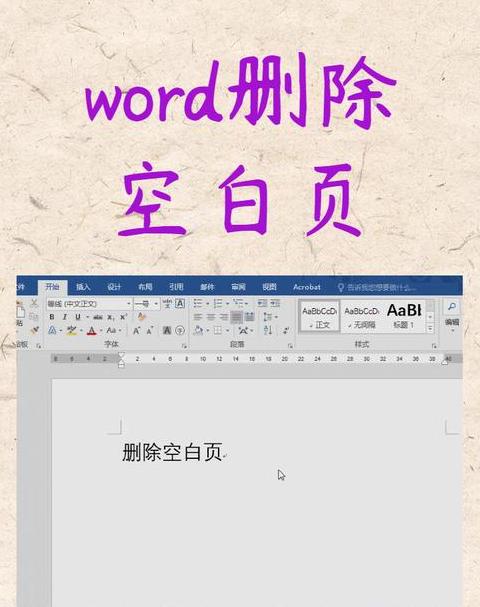480x607 pixels.
Task: Click the Increase Indent icon
Action: tap(275, 303)
